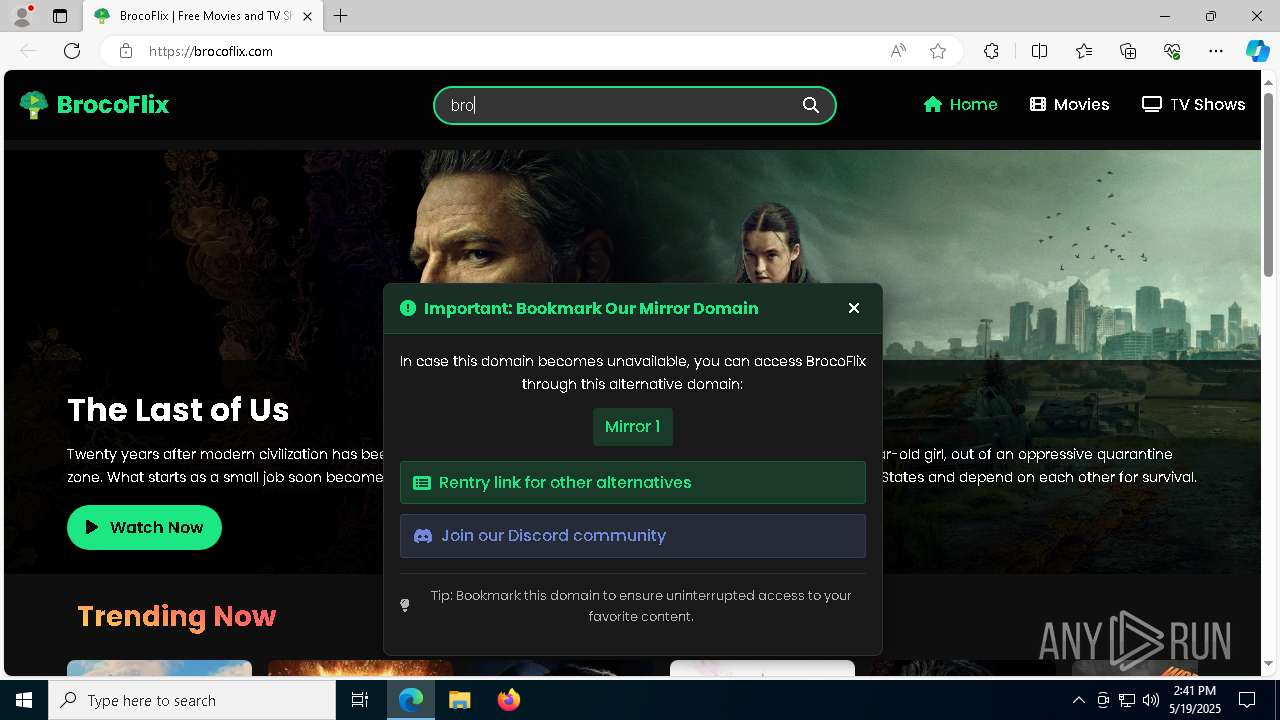This screenshot has height=720, width=1280.
Task: Toggle Split screen icon
Action: pos(1039,51)
